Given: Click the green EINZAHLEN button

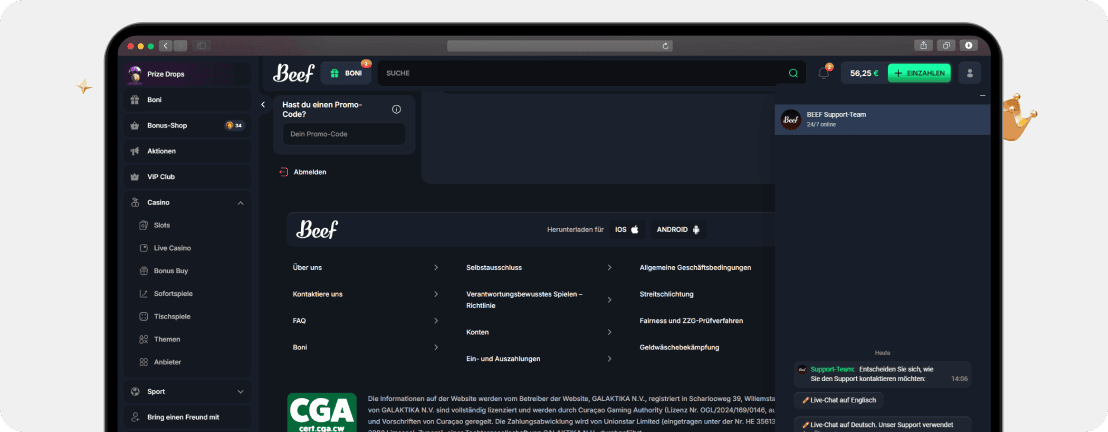Looking at the screenshot, I should (x=919, y=73).
